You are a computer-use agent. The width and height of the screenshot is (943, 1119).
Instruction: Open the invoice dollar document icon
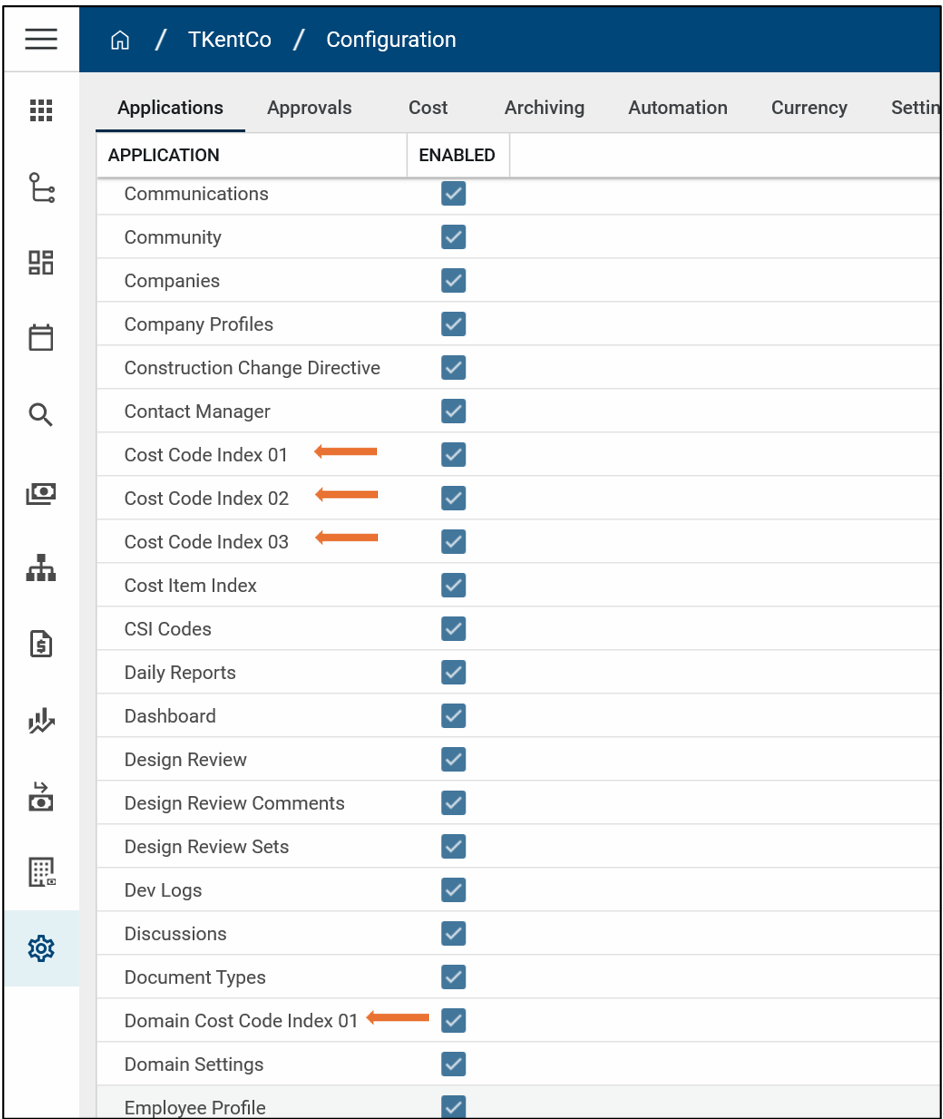pos(41,645)
